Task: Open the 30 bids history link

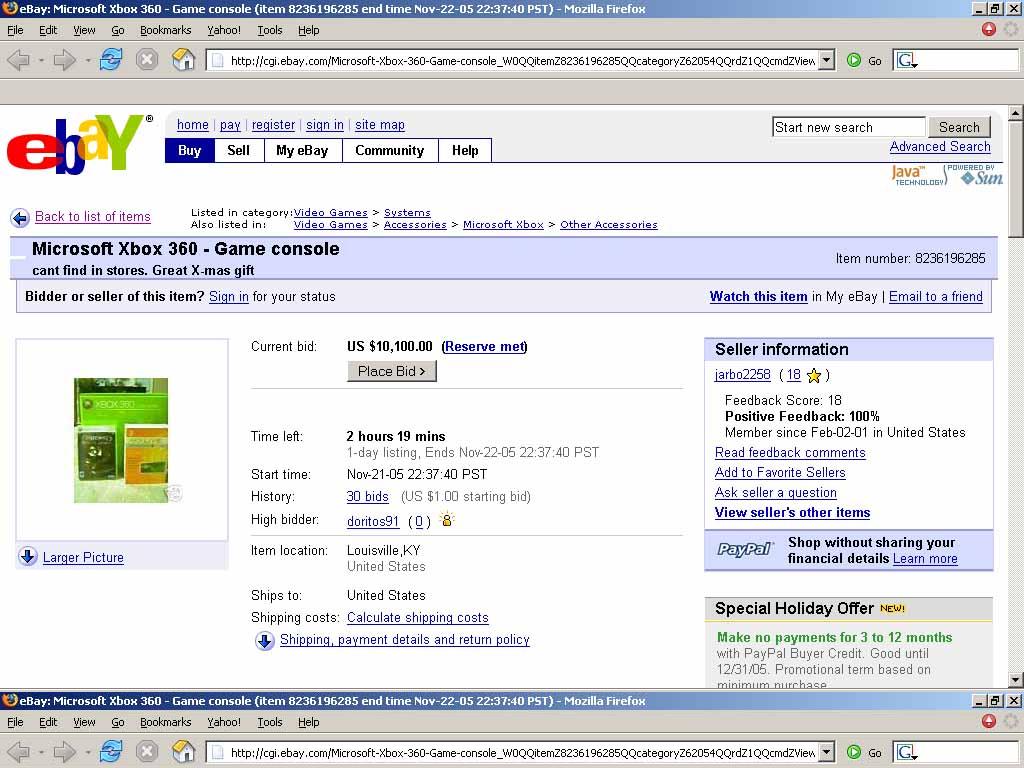Action: pyautogui.click(x=367, y=497)
